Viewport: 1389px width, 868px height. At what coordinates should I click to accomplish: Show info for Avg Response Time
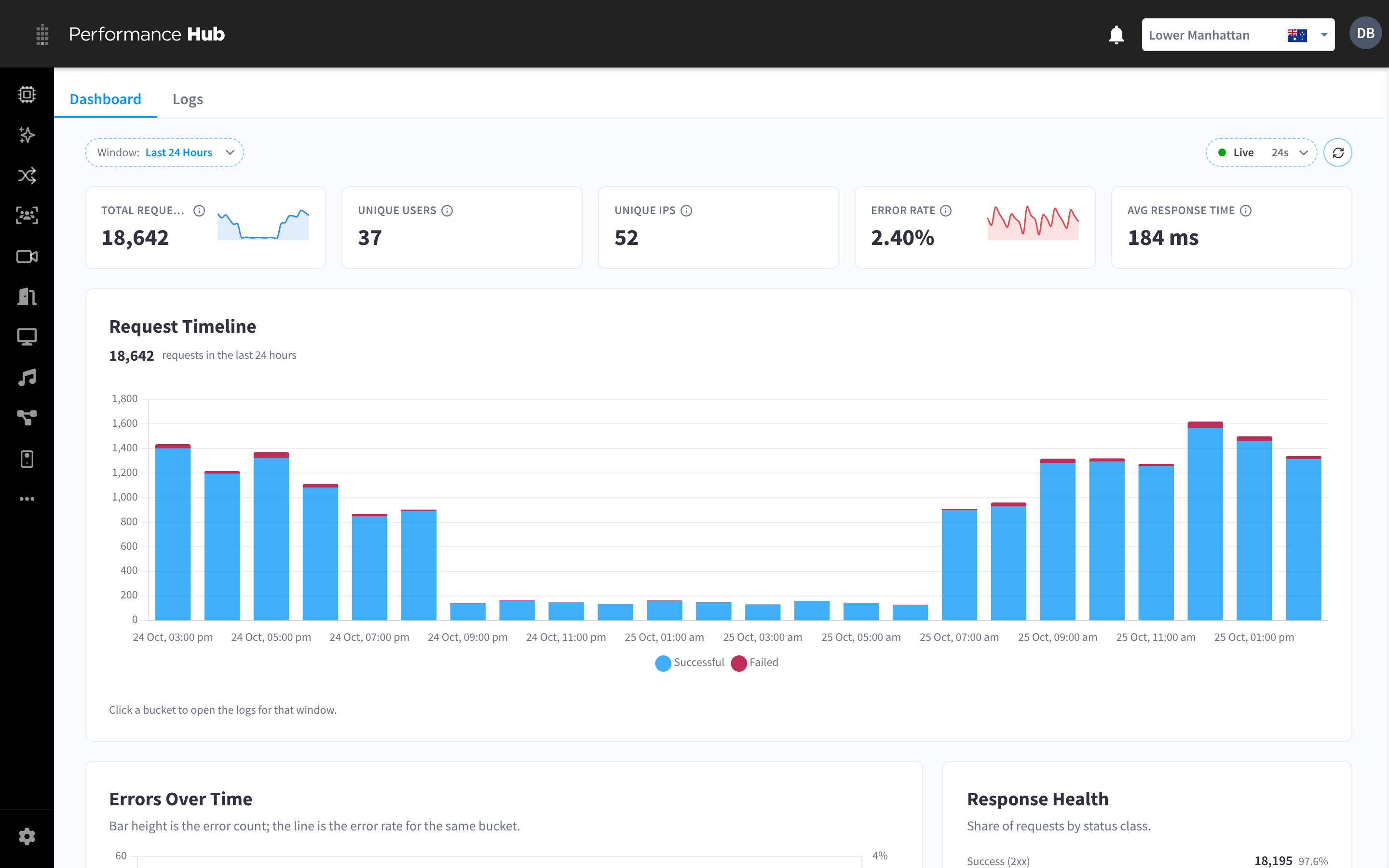[1245, 211]
